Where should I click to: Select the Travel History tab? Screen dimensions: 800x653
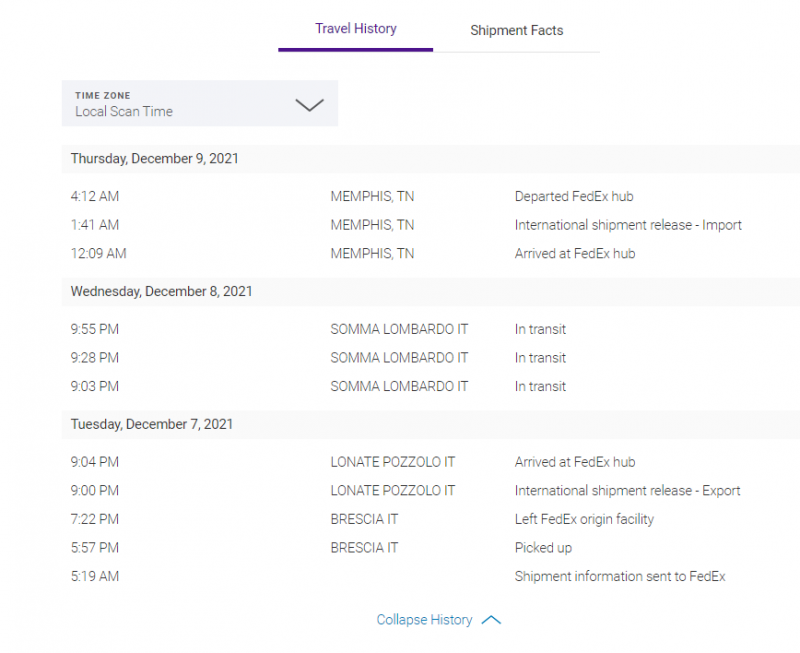pyautogui.click(x=355, y=29)
